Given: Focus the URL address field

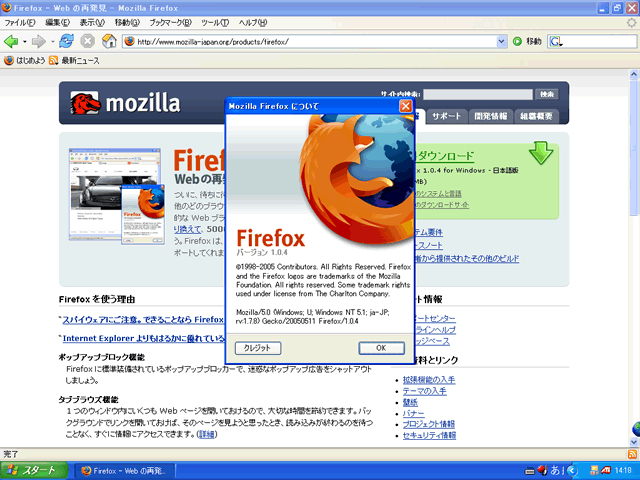Looking at the screenshot, I should [316, 42].
